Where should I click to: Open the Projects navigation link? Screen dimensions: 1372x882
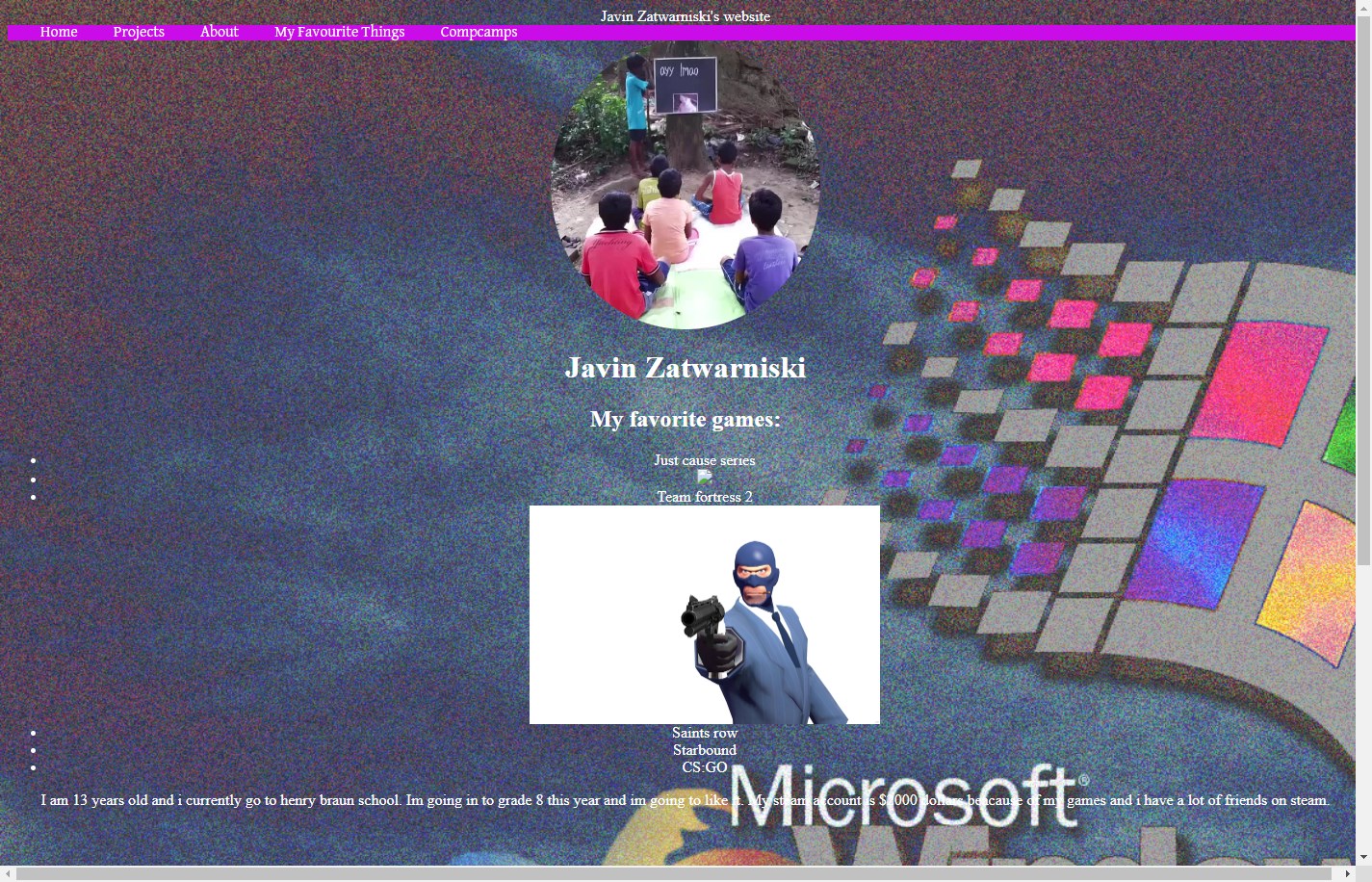pyautogui.click(x=139, y=32)
